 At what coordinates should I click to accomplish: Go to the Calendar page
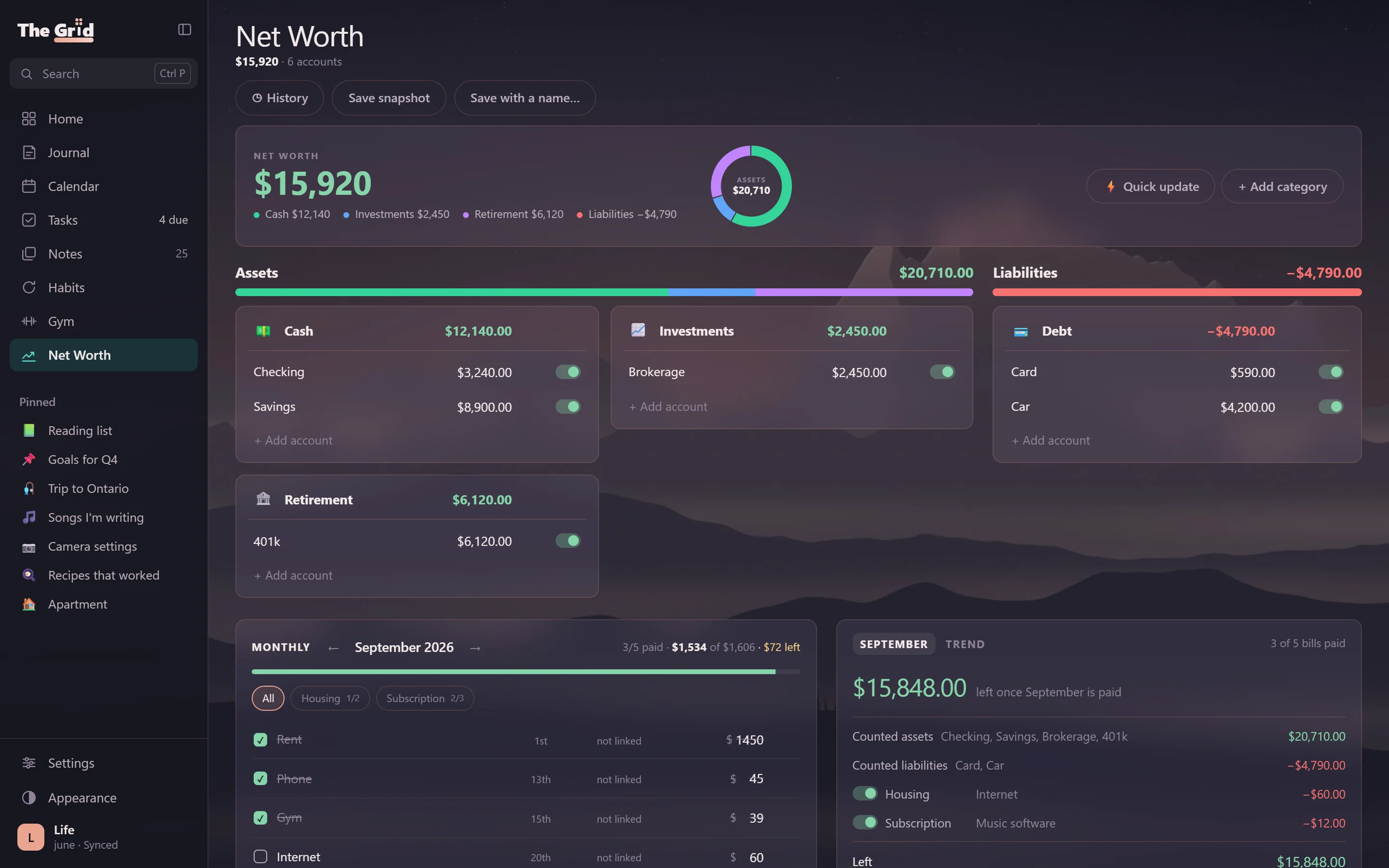point(103,187)
